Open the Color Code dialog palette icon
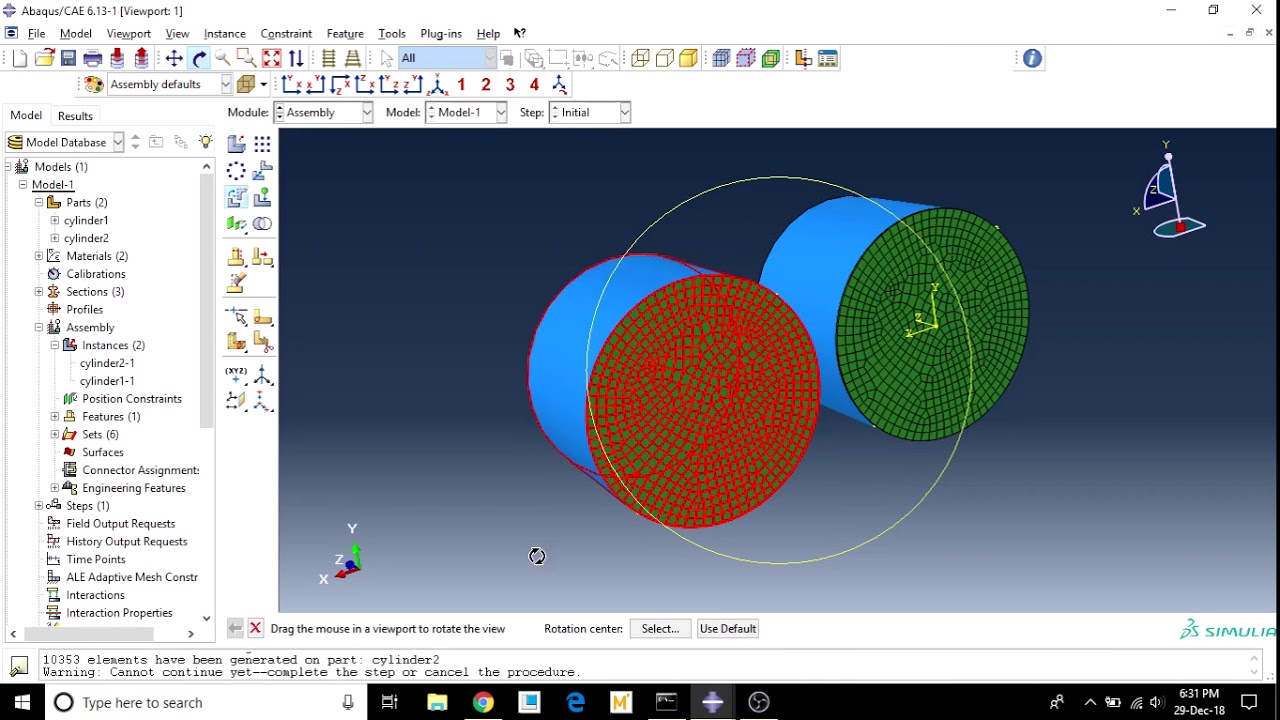1280x720 pixels. click(x=94, y=84)
